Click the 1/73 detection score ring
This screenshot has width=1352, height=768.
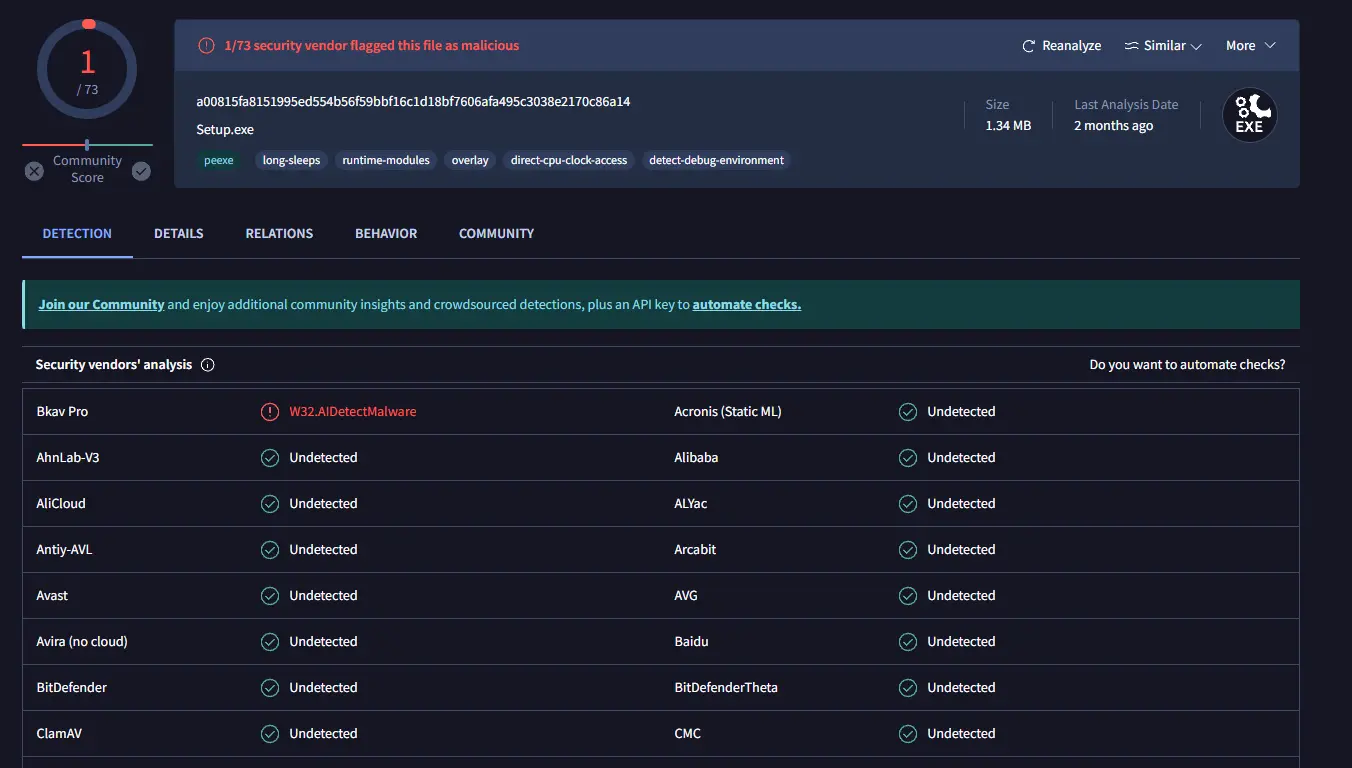pyautogui.click(x=87, y=70)
